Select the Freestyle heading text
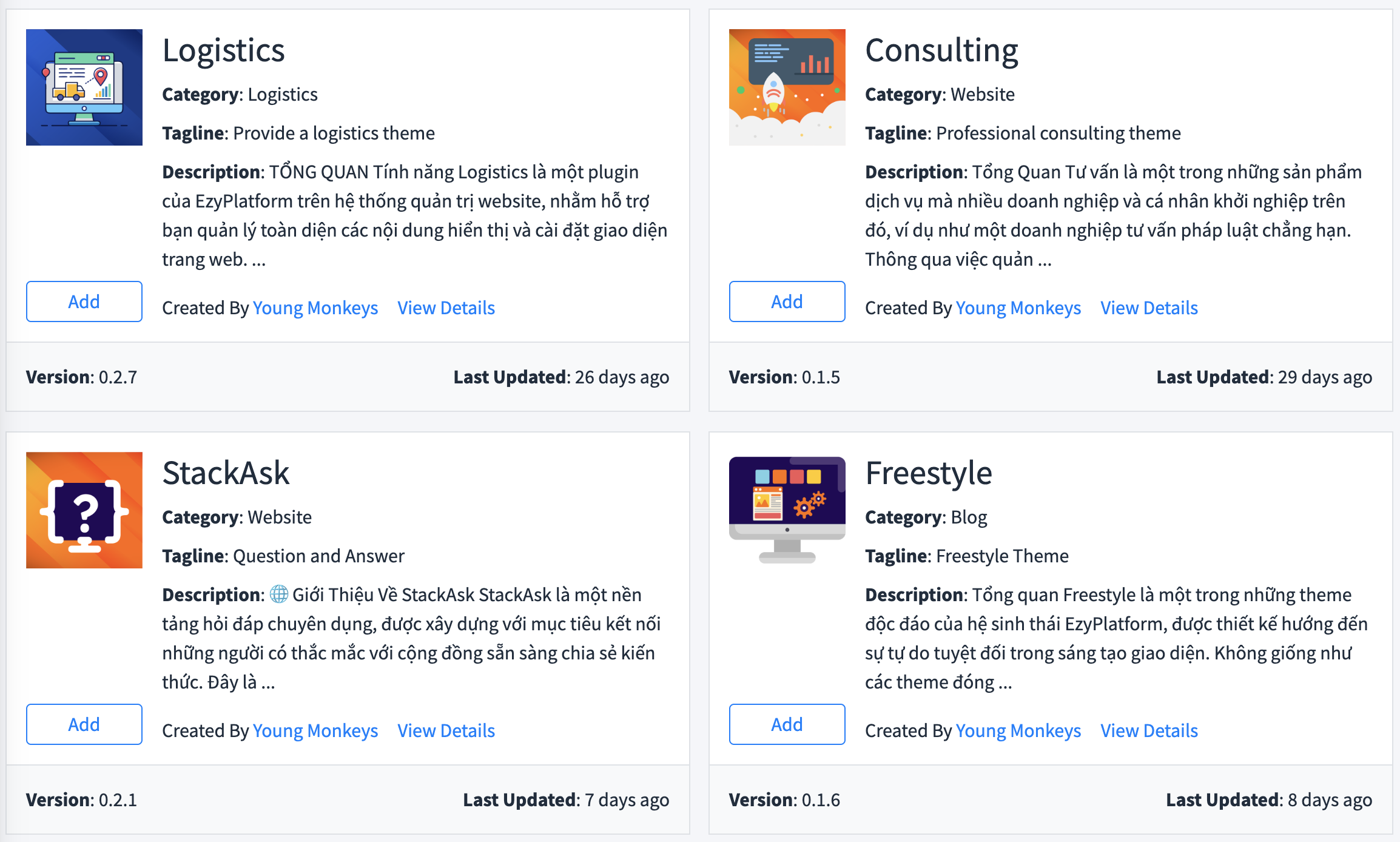The image size is (1400, 842). (x=928, y=473)
